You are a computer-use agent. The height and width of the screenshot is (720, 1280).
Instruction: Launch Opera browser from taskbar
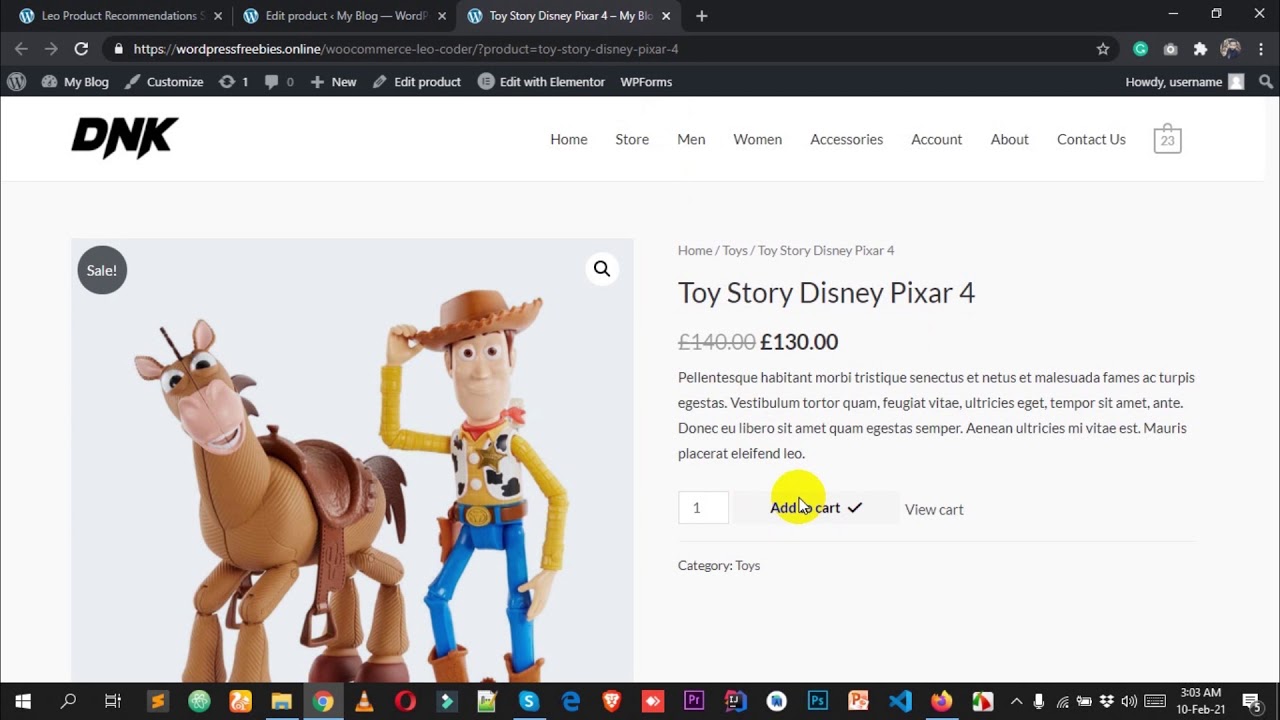click(x=405, y=702)
